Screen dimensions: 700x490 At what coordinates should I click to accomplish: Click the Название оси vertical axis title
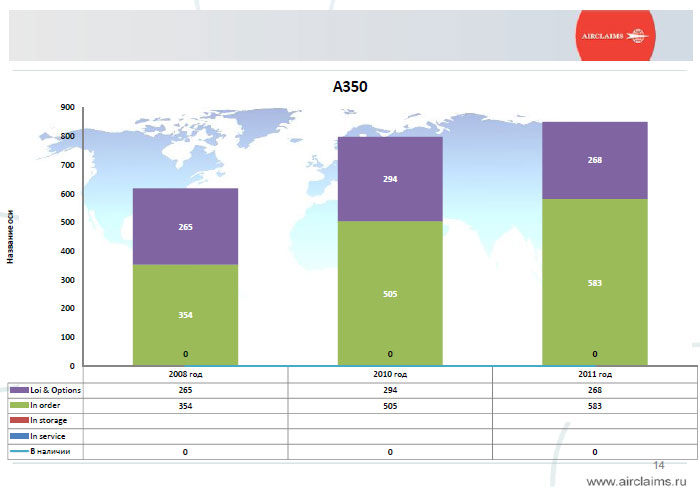[10, 237]
